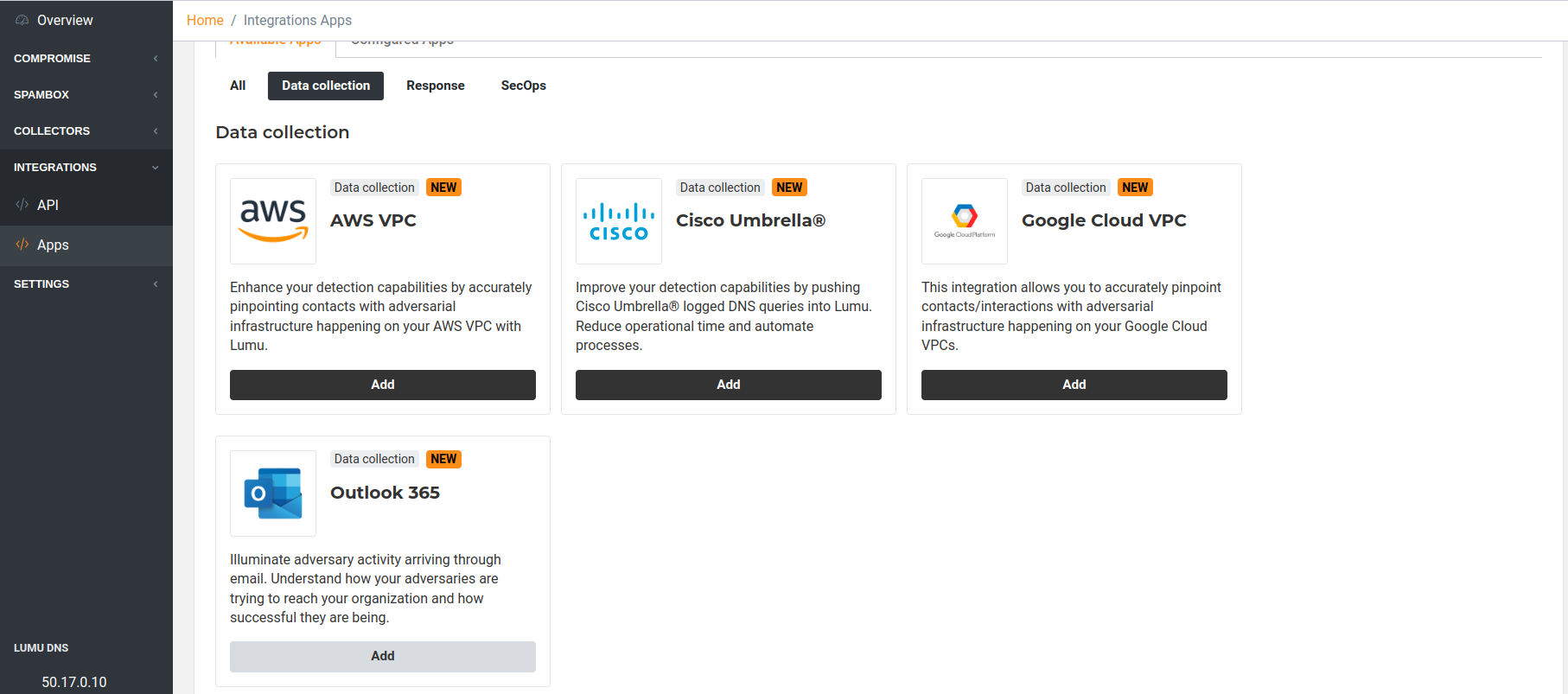Screen dimensions: 1568x694
Task: Go to Home via breadcrumb link
Action: 205,20
